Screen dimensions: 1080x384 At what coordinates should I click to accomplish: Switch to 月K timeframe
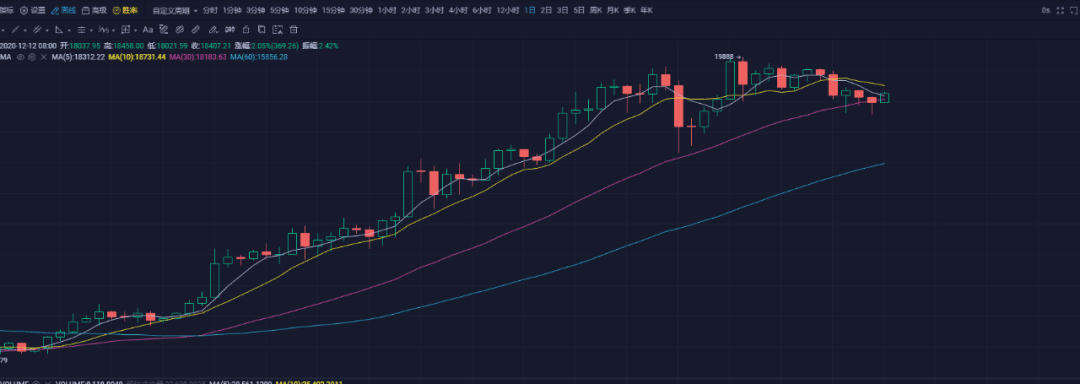click(613, 10)
